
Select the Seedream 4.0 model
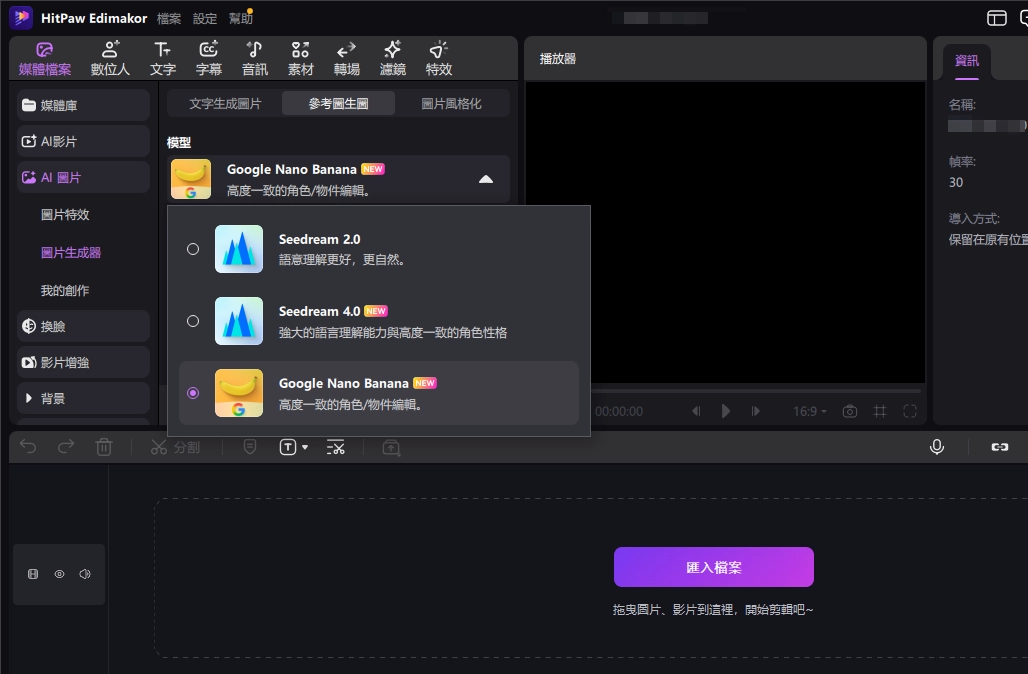(x=193, y=321)
